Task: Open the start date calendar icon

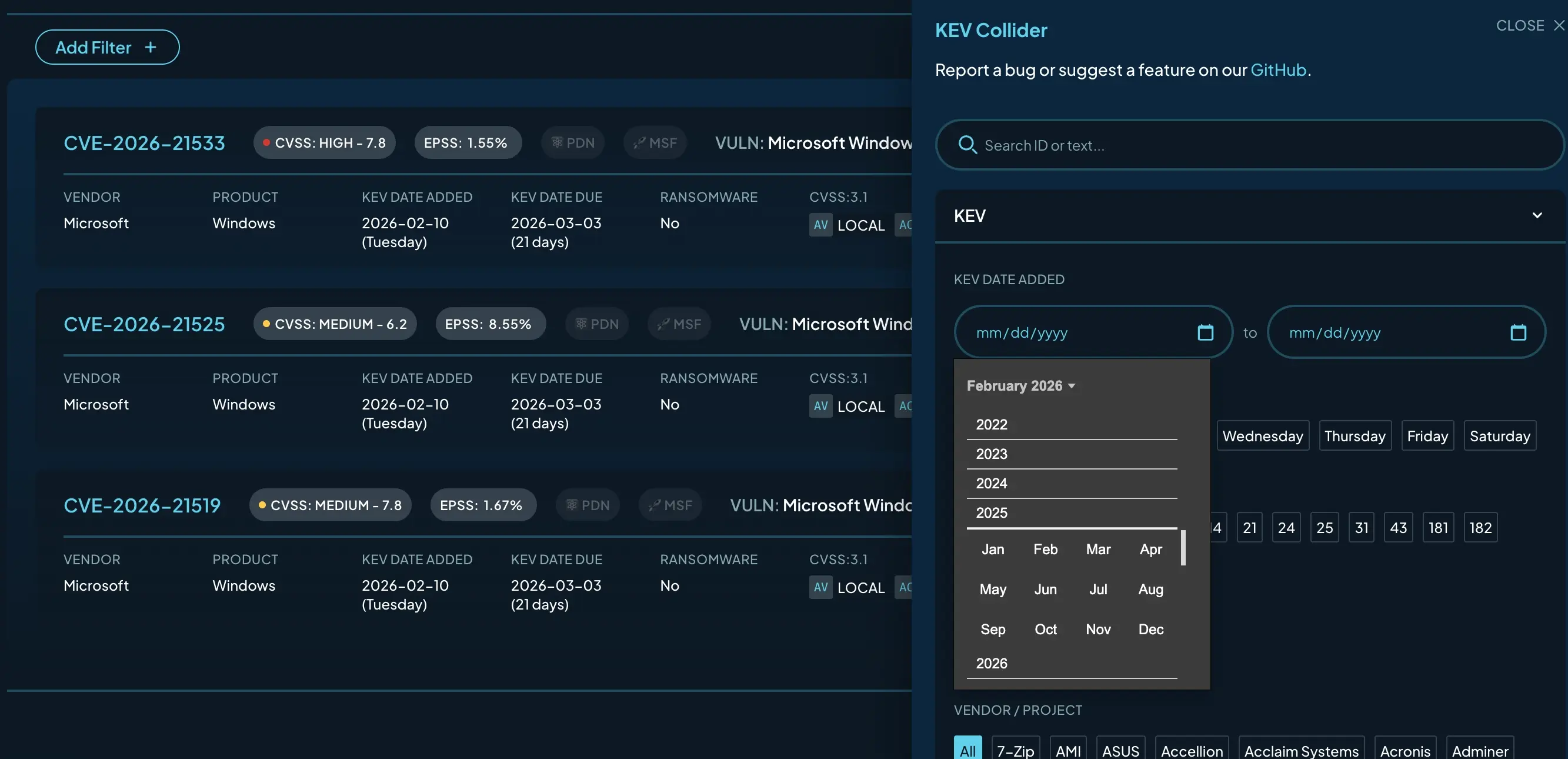Action: 1205,332
